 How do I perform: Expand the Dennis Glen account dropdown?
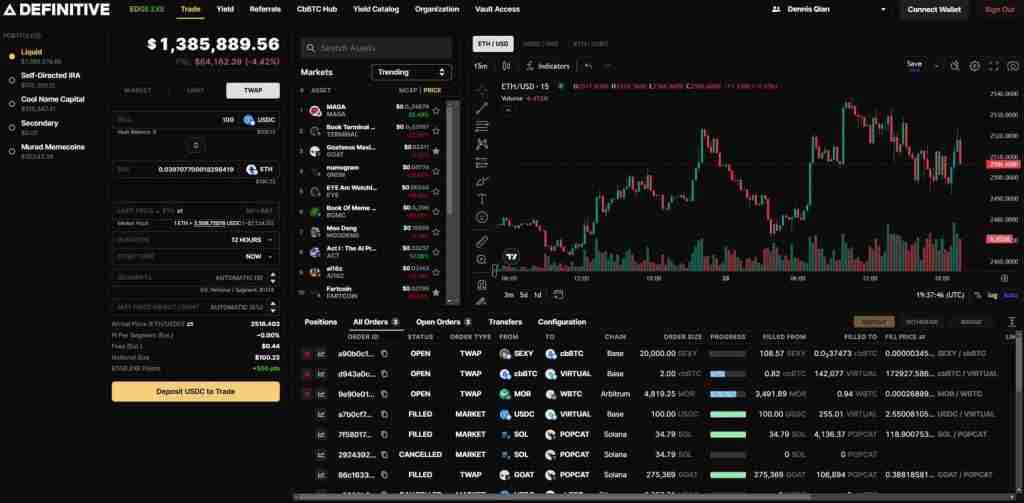coord(829,10)
